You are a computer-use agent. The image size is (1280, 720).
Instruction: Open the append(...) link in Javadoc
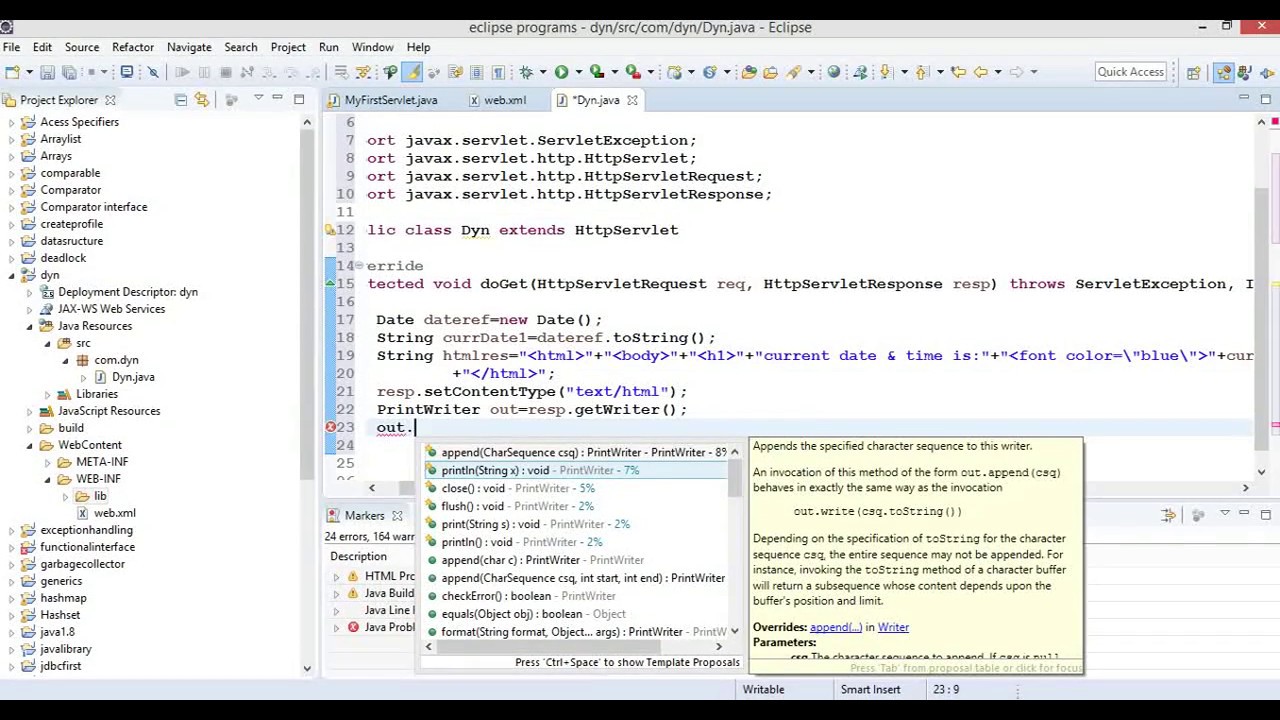coord(835,627)
